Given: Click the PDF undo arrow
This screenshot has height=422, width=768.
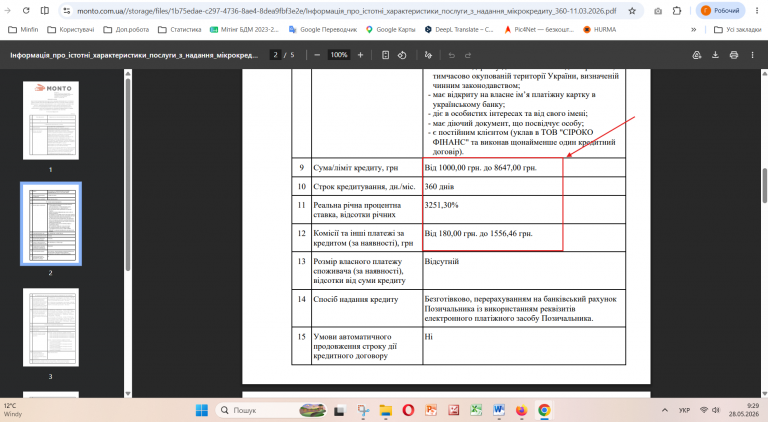Looking at the screenshot, I should click(451, 55).
